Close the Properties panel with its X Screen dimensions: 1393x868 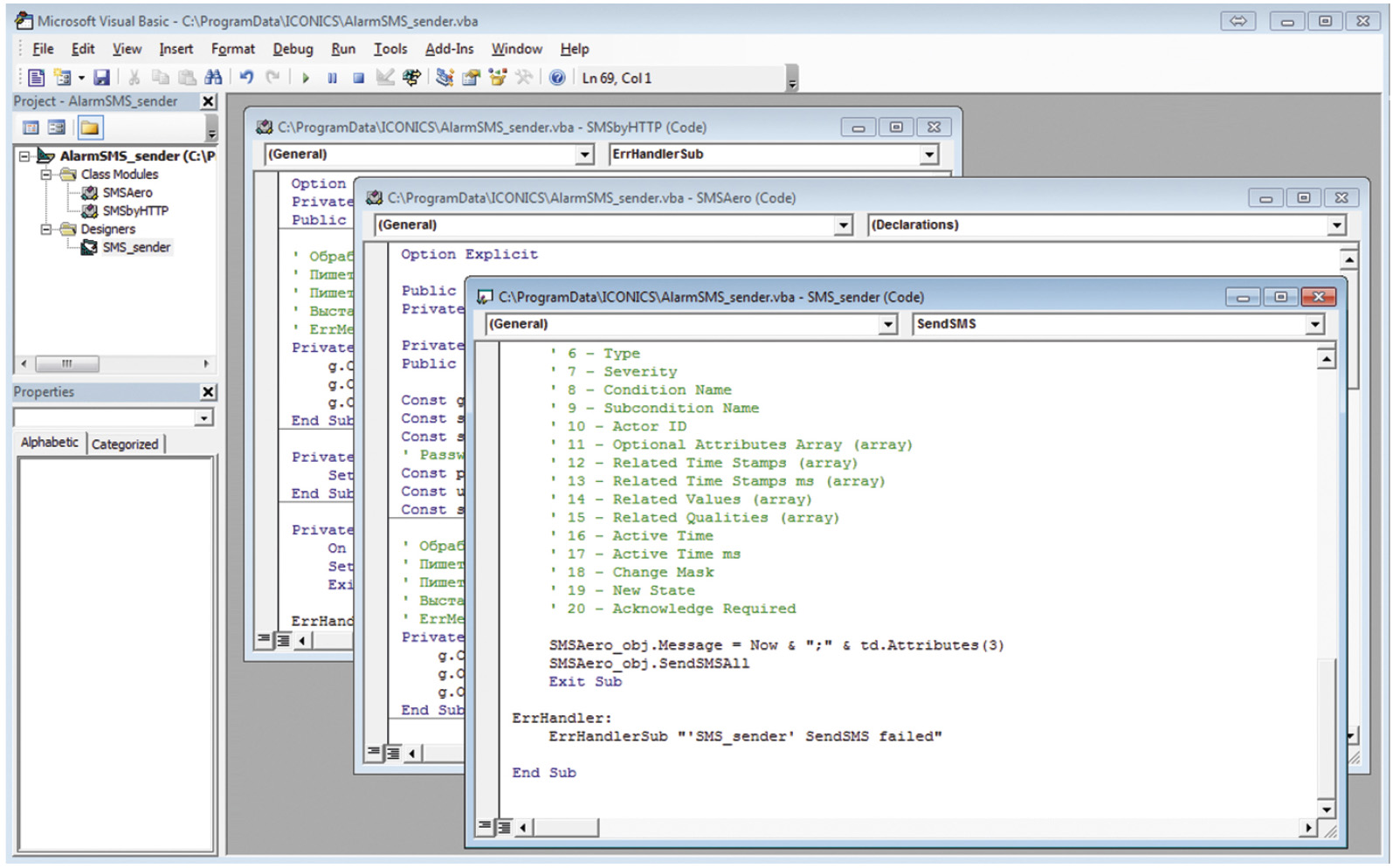tap(208, 392)
